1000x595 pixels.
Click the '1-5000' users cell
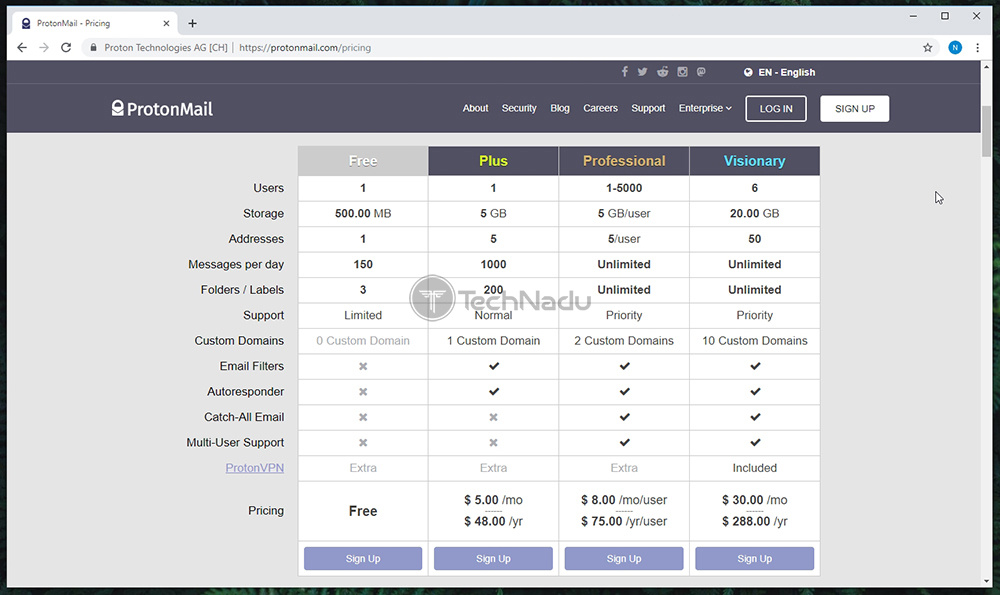coord(624,188)
